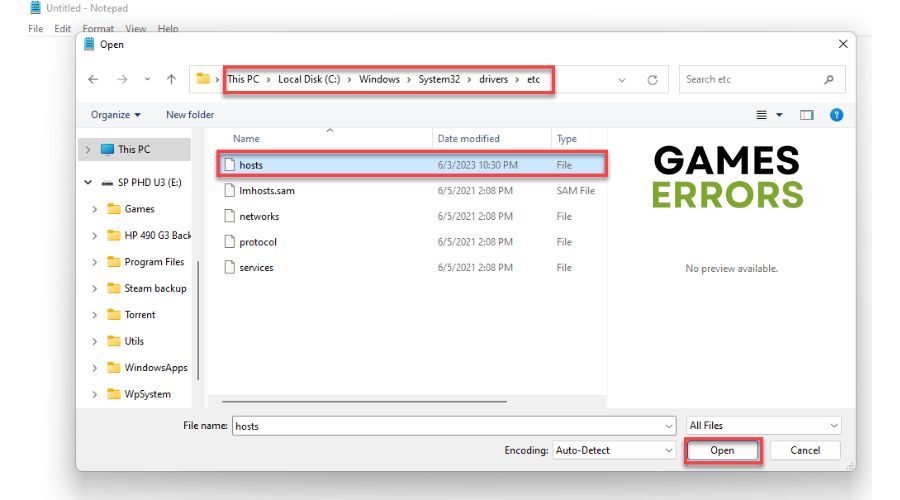Image resolution: width=900 pixels, height=500 pixels.
Task: Select Games folder in tree
Action: pos(139,209)
